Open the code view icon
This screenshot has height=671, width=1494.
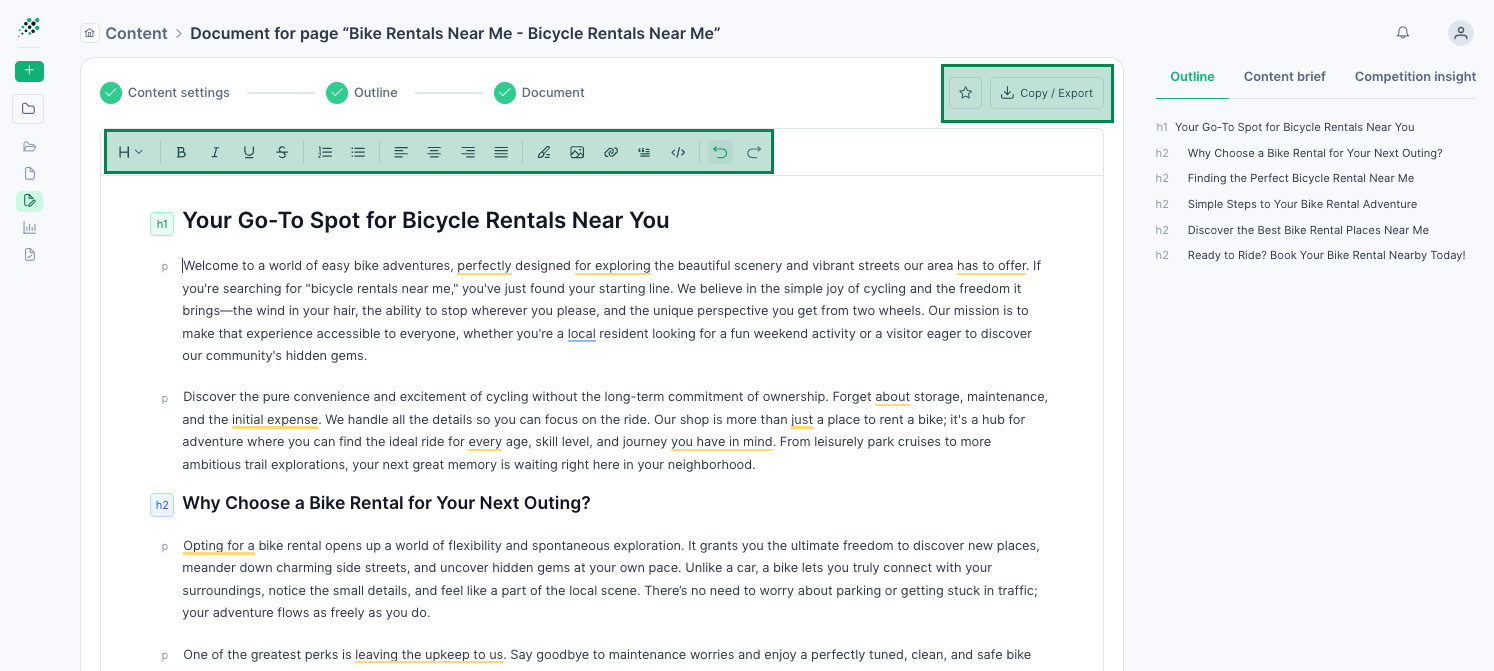point(678,152)
